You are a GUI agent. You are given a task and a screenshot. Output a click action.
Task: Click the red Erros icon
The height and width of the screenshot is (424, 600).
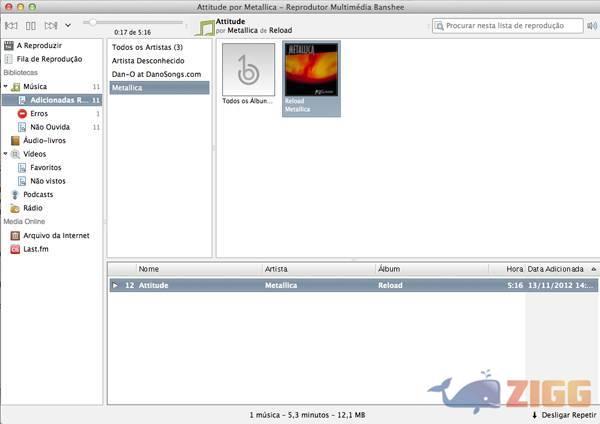[22, 114]
